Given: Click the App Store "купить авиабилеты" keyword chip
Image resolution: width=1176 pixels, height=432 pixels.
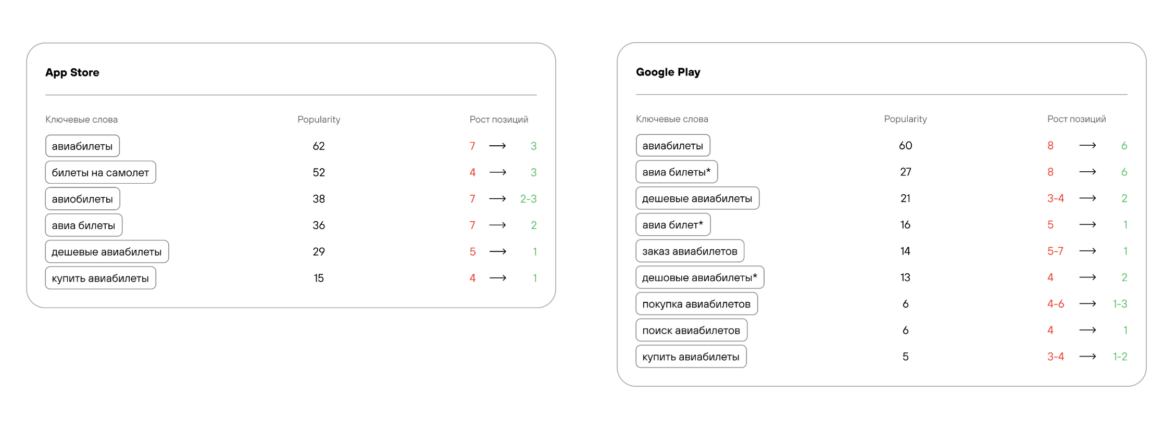Looking at the screenshot, I should [x=100, y=278].
